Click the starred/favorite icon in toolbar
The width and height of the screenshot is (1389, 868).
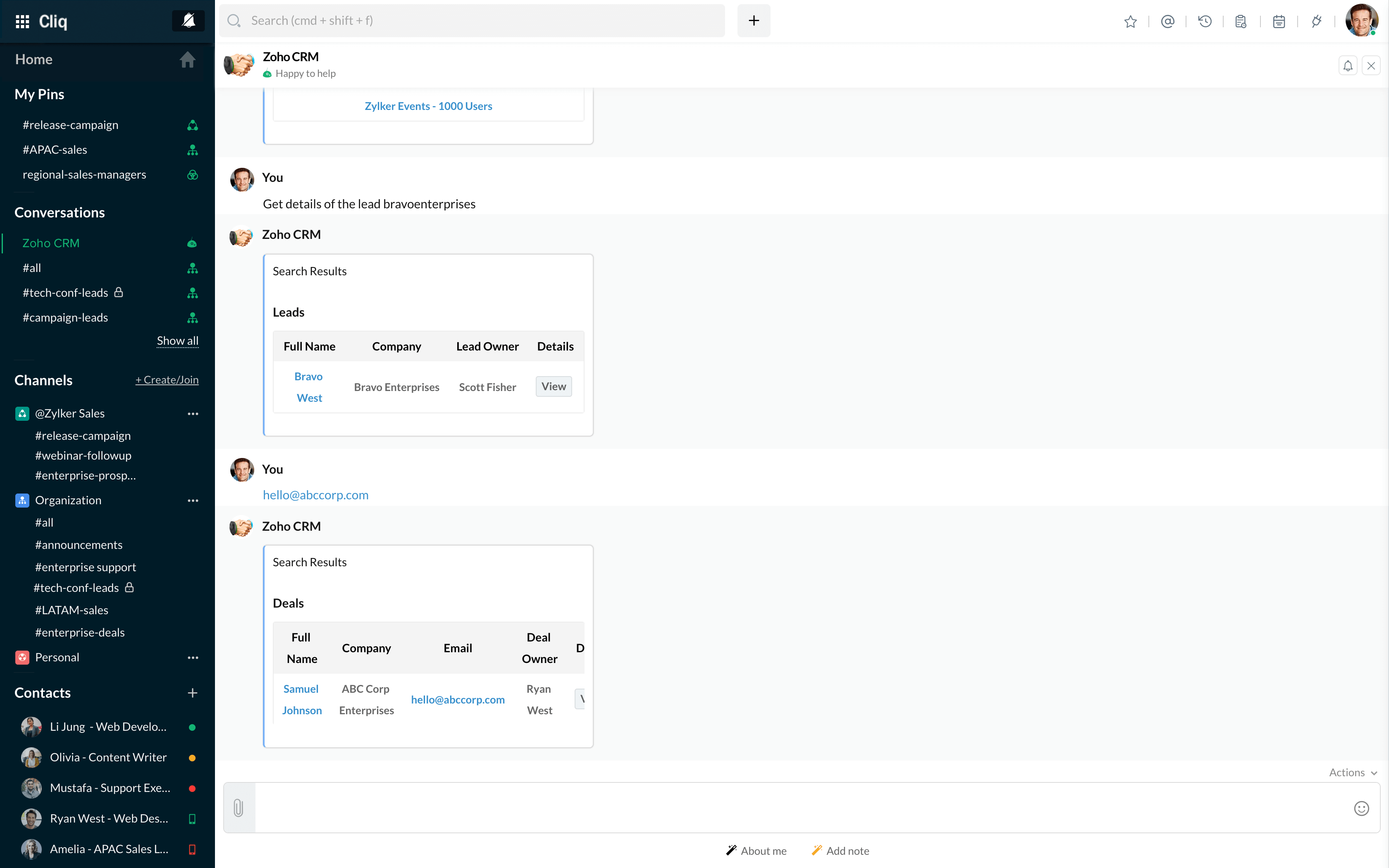1131,21
